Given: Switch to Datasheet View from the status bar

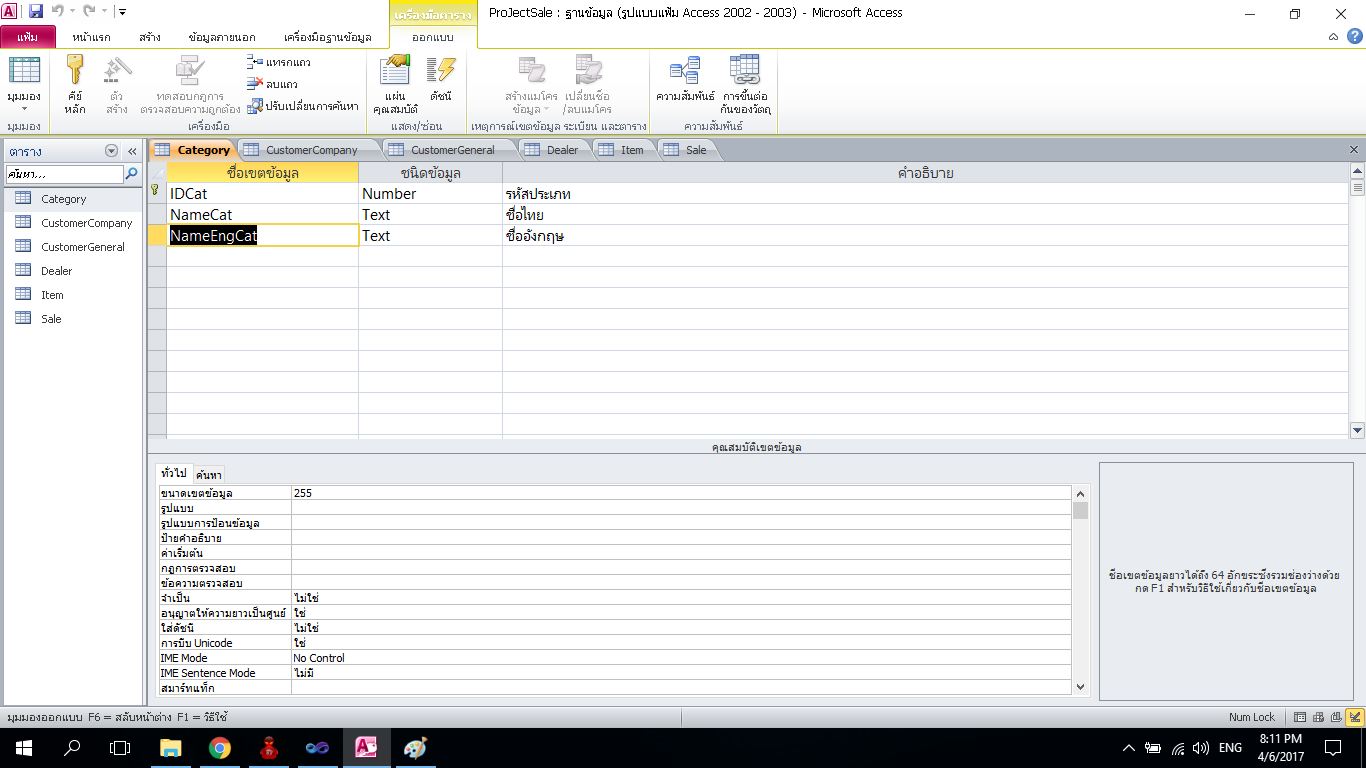Looking at the screenshot, I should [x=1299, y=717].
